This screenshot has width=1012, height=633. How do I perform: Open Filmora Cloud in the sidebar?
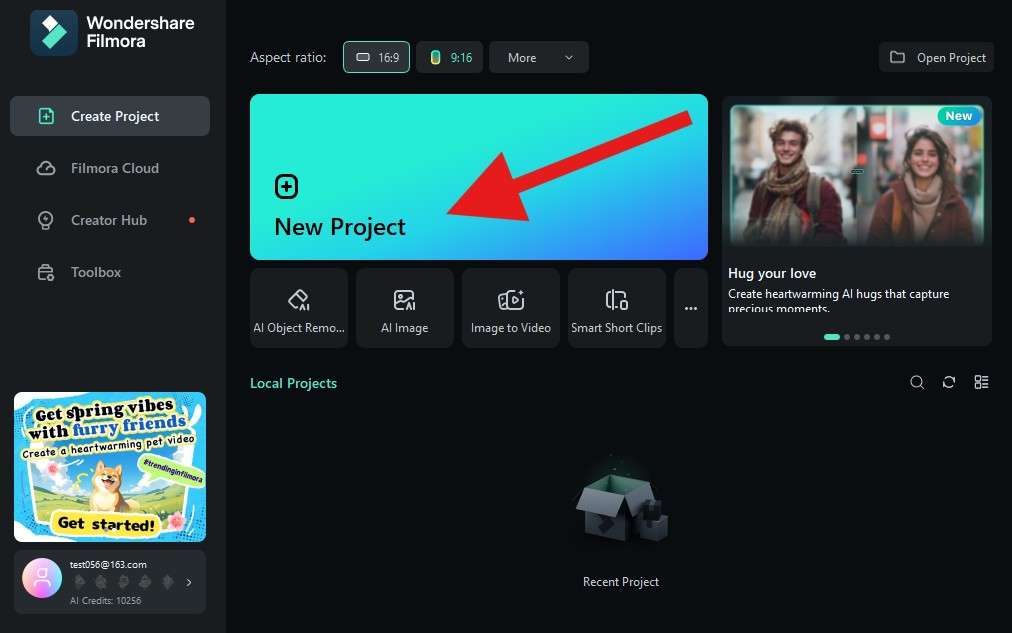click(110, 168)
